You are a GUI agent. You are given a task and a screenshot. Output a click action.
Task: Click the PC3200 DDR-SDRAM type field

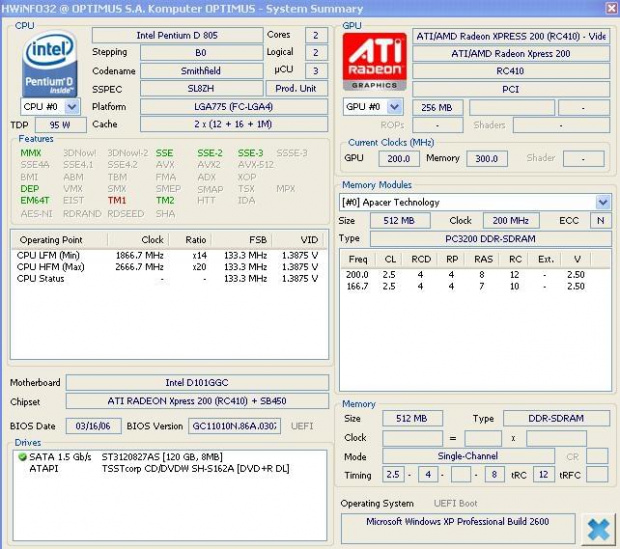pyautogui.click(x=490, y=239)
